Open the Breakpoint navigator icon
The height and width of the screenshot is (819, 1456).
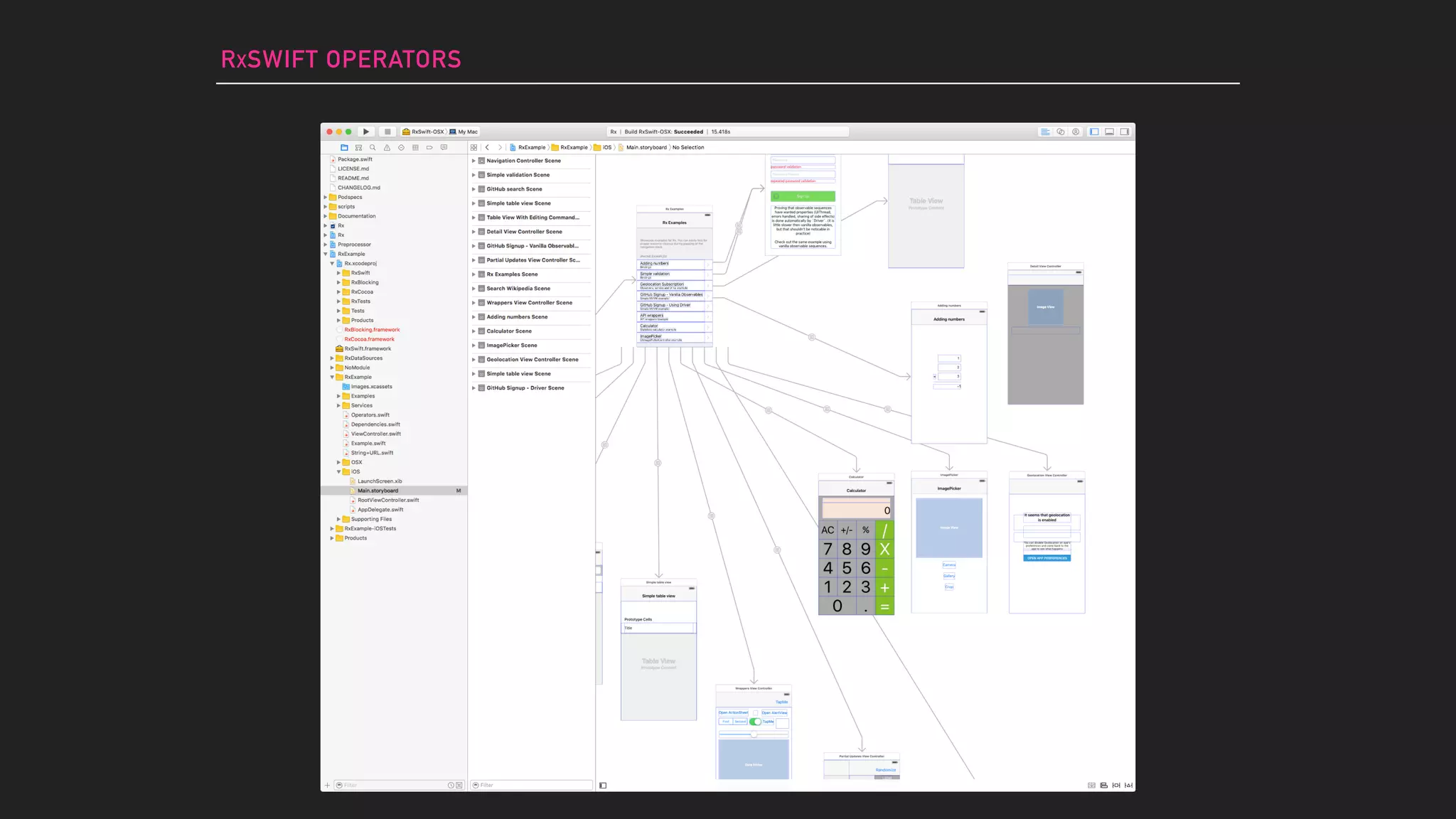(x=429, y=148)
